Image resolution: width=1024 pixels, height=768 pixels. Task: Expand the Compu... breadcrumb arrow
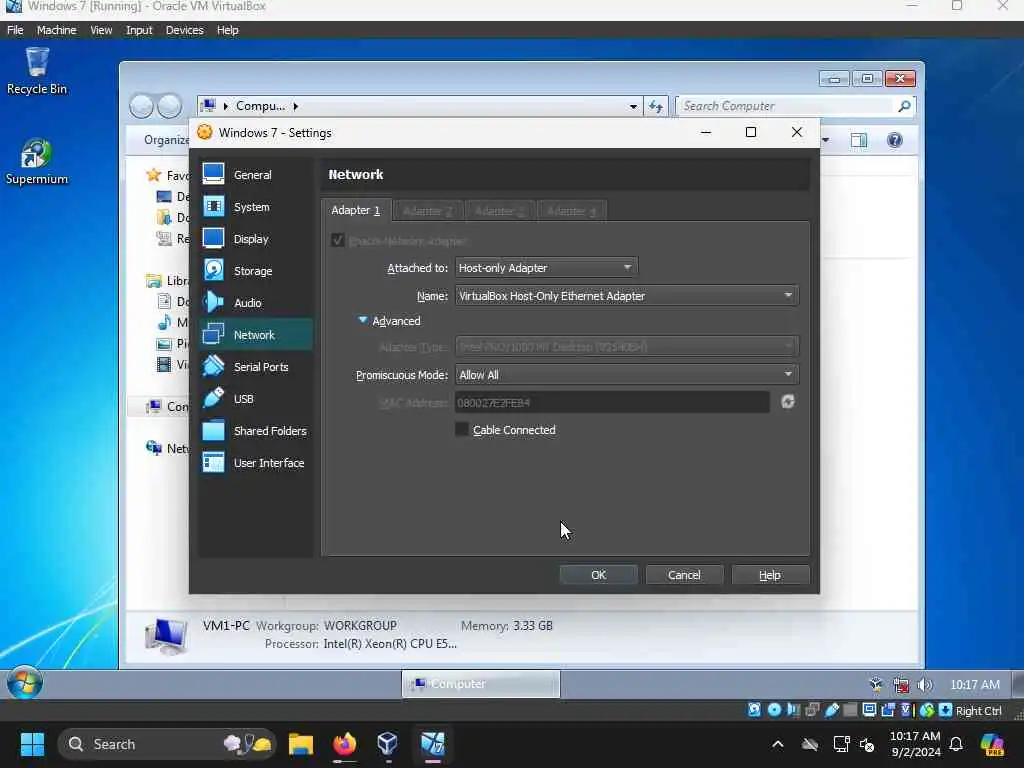tap(295, 106)
